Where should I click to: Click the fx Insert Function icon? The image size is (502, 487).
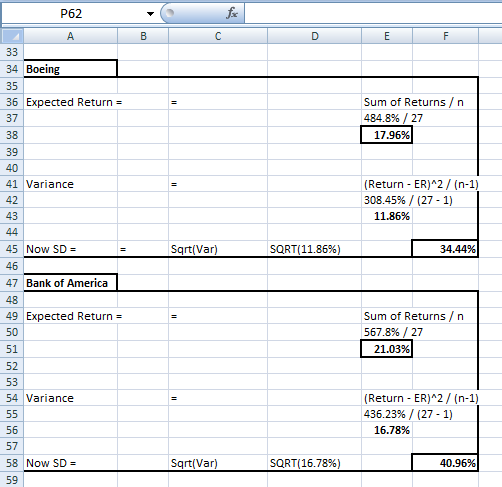point(232,13)
